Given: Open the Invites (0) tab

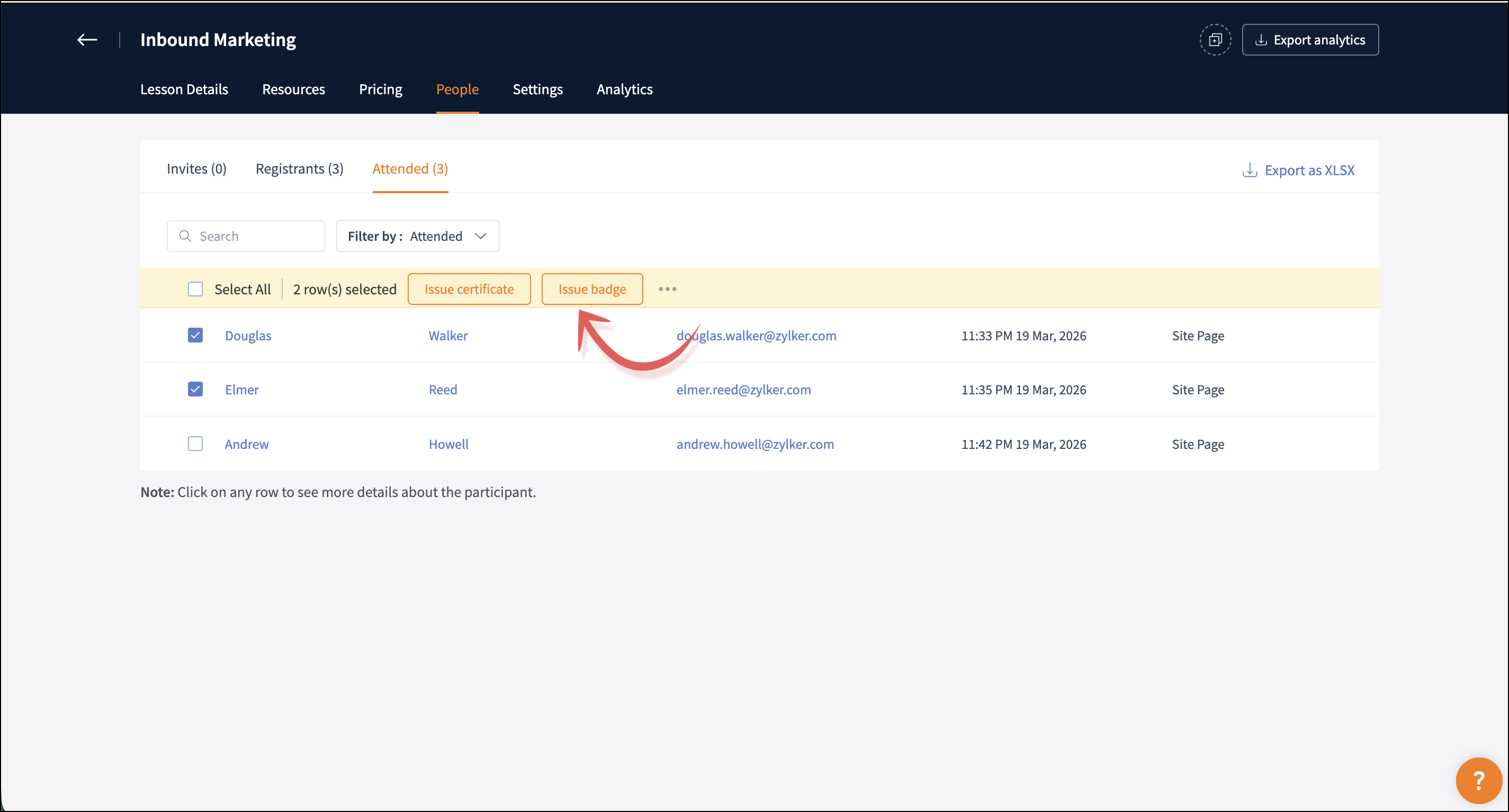Looking at the screenshot, I should point(196,169).
